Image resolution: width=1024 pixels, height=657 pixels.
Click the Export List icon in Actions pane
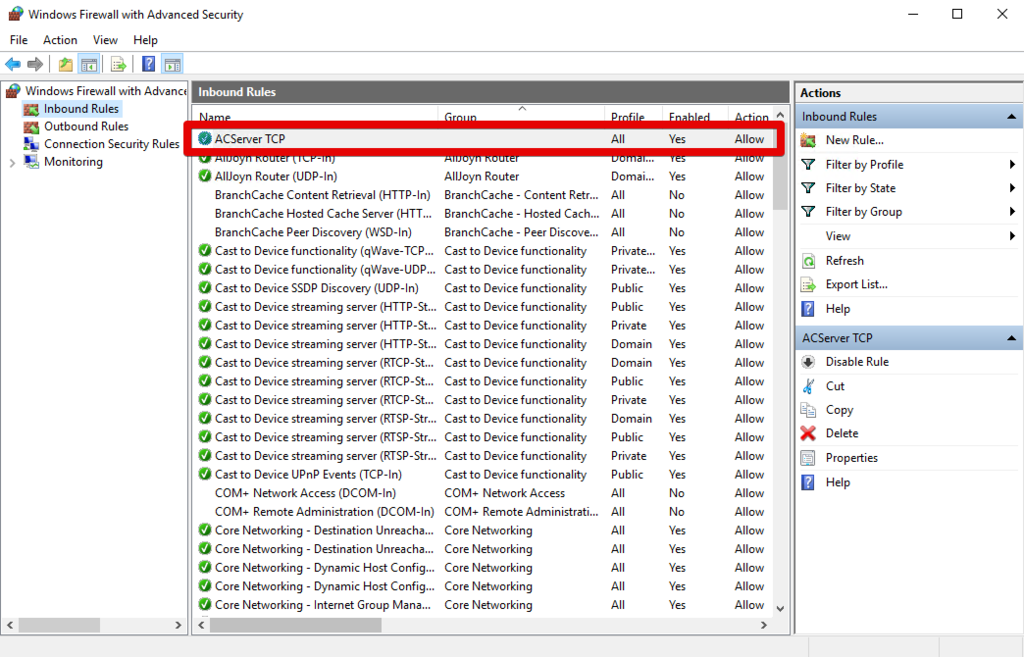pyautogui.click(x=808, y=285)
